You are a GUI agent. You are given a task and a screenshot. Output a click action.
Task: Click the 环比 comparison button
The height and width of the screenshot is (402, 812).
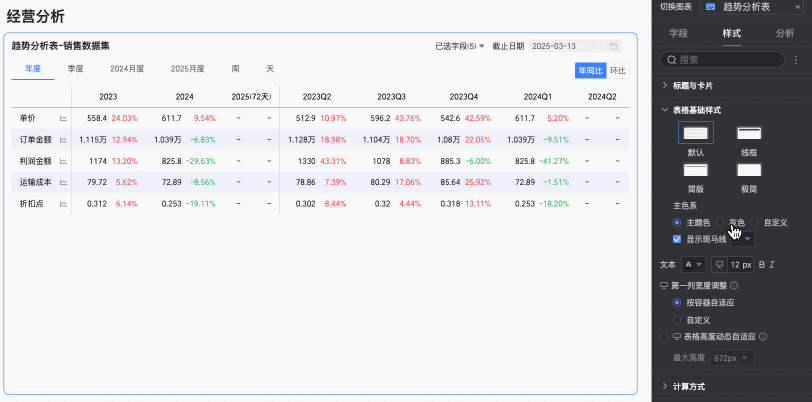[618, 71]
